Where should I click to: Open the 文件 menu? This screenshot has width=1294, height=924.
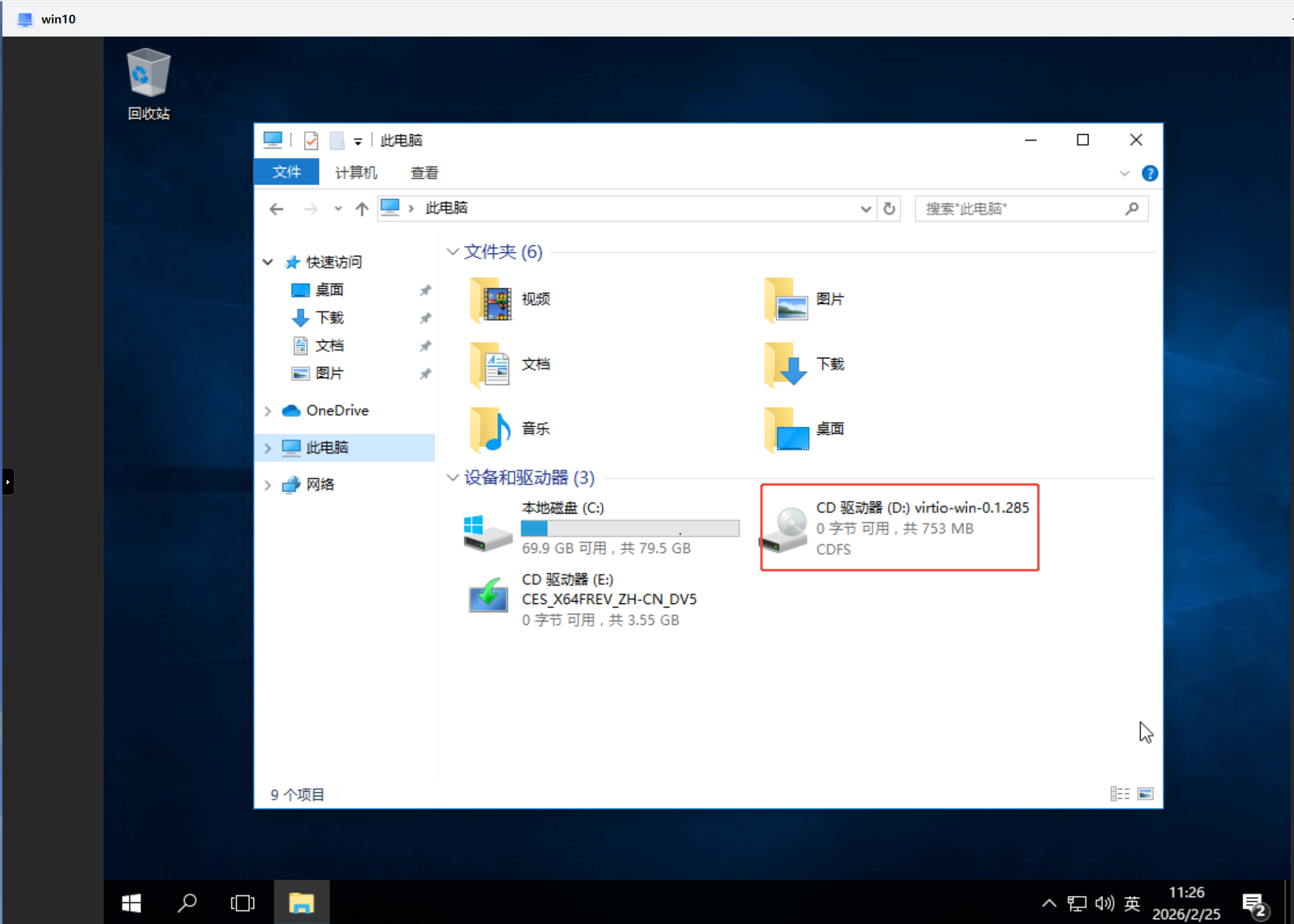point(286,173)
